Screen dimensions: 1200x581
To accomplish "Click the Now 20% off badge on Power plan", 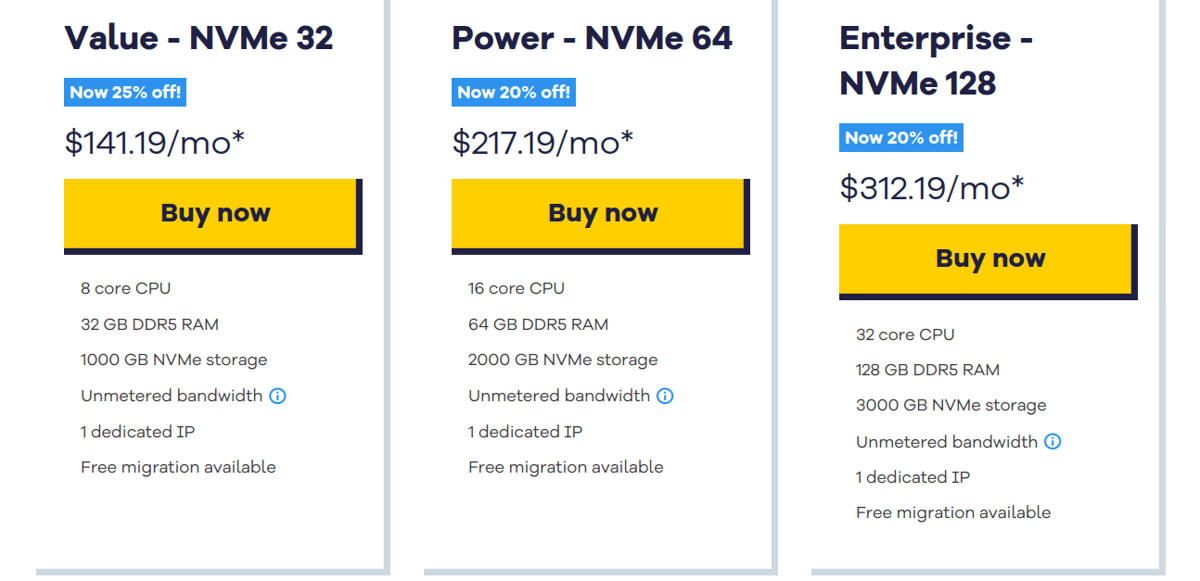I will pyautogui.click(x=513, y=92).
